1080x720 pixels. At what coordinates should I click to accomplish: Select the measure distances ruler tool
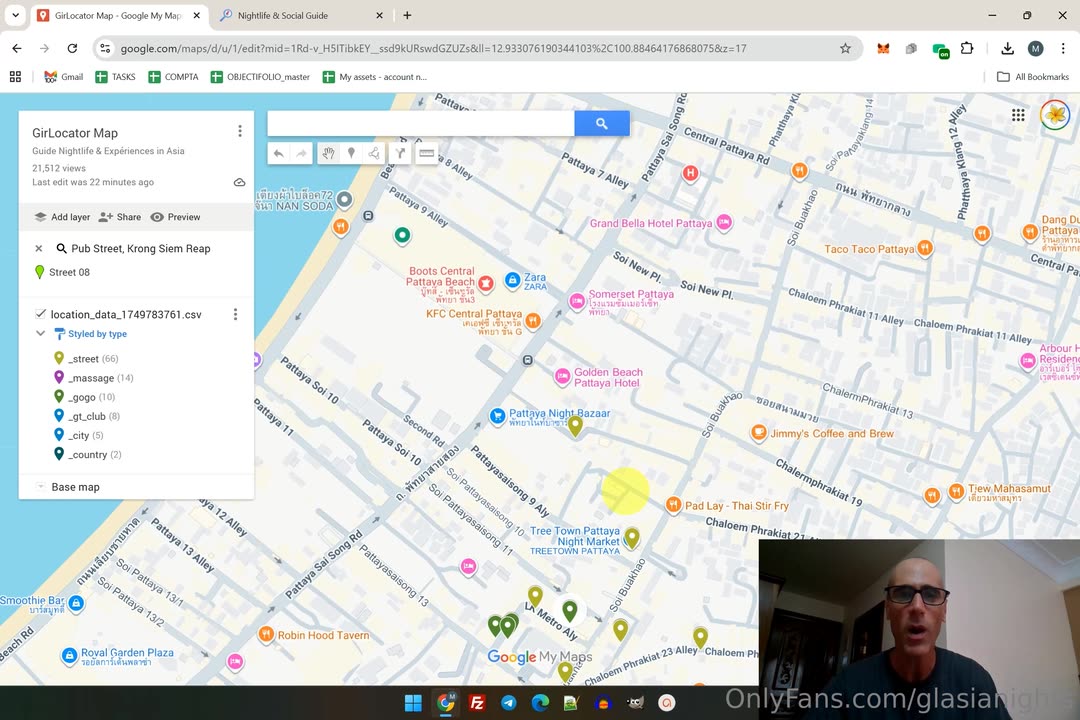pos(426,154)
